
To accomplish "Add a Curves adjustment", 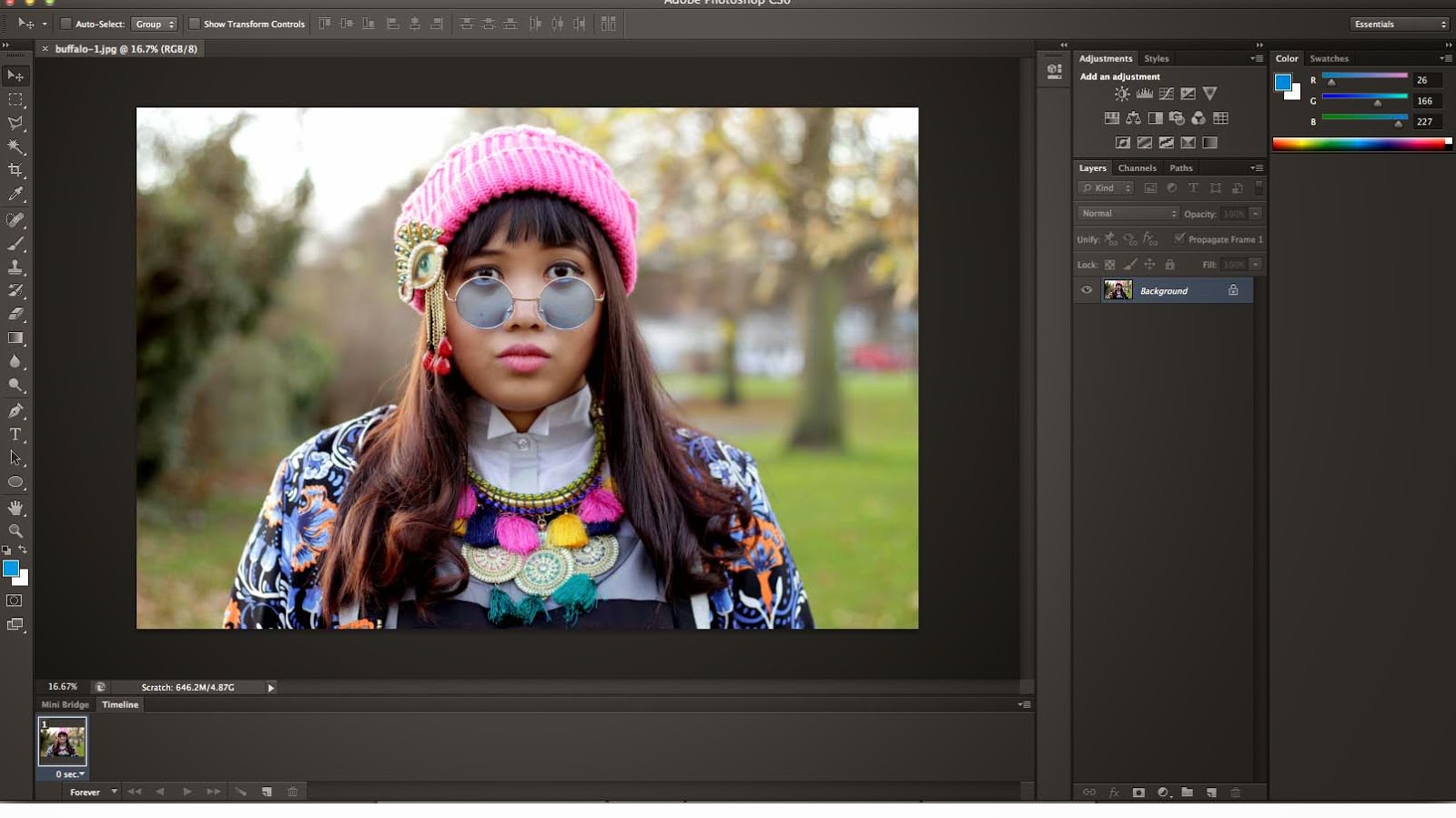I will click(x=1167, y=94).
